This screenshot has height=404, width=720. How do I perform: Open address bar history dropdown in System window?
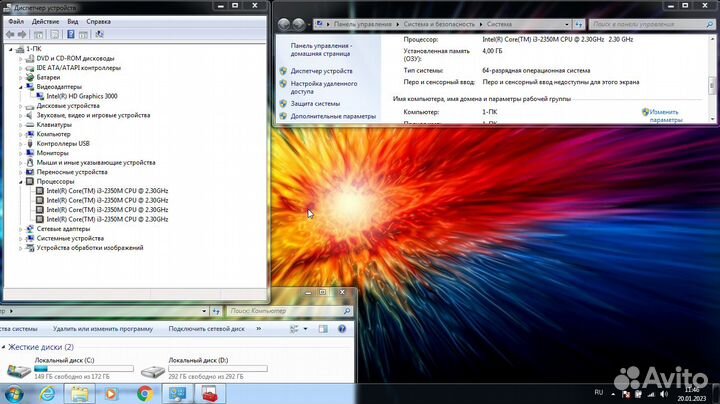pos(567,24)
